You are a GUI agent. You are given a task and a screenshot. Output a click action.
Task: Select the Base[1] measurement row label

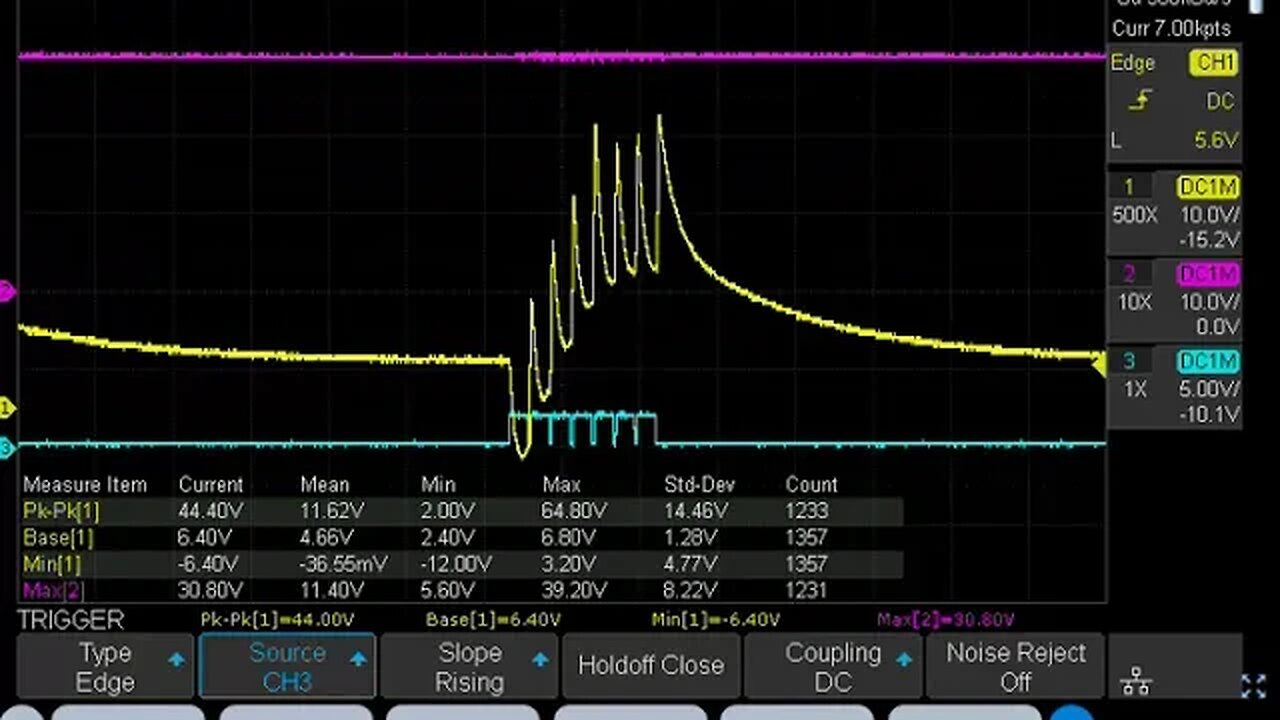pyautogui.click(x=56, y=537)
